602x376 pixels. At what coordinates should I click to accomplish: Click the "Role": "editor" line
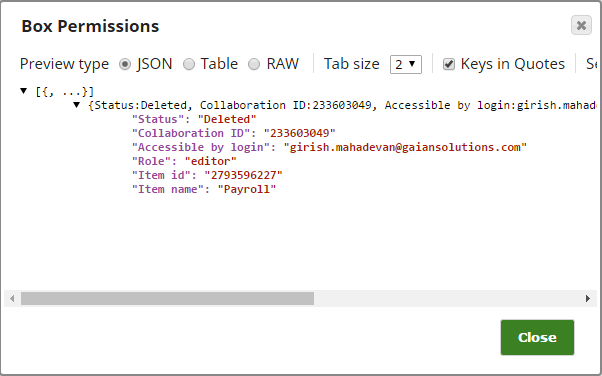pos(184,161)
